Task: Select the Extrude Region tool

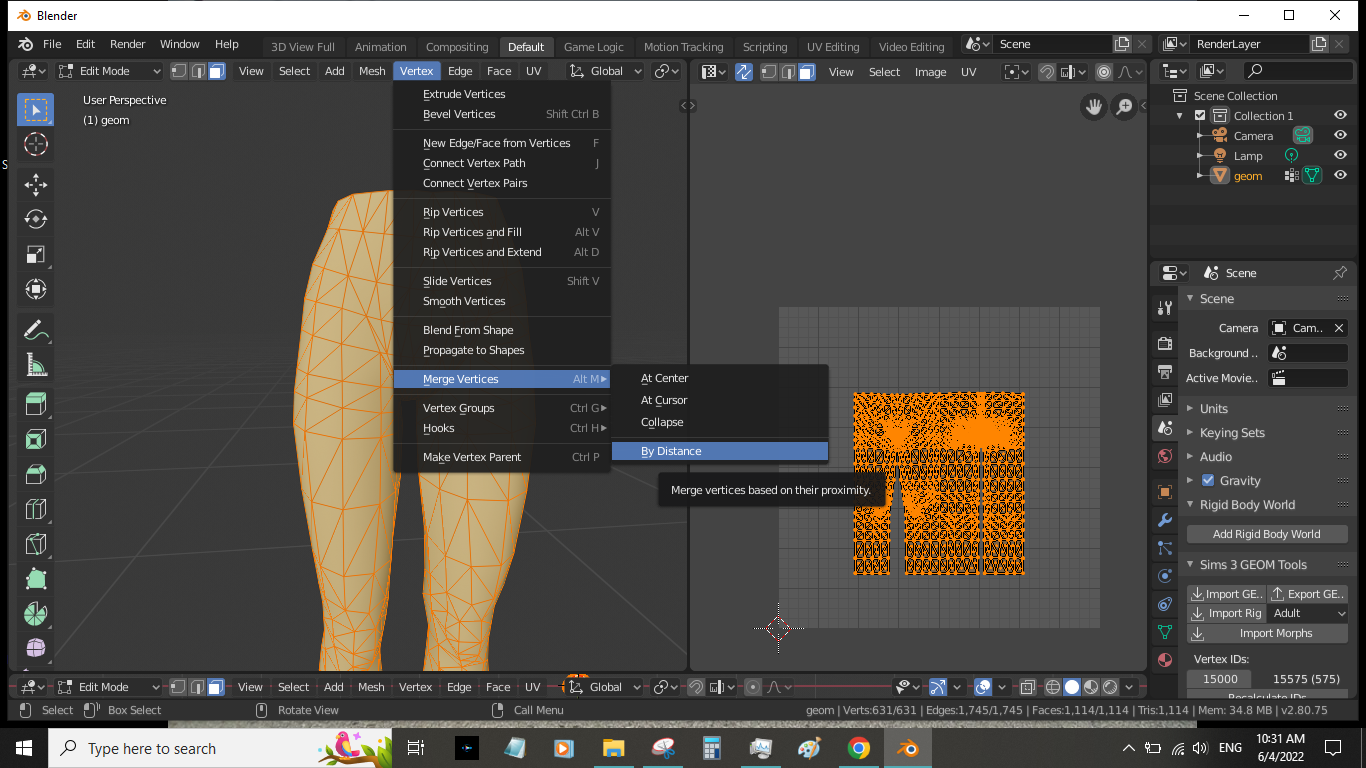Action: tap(35, 404)
